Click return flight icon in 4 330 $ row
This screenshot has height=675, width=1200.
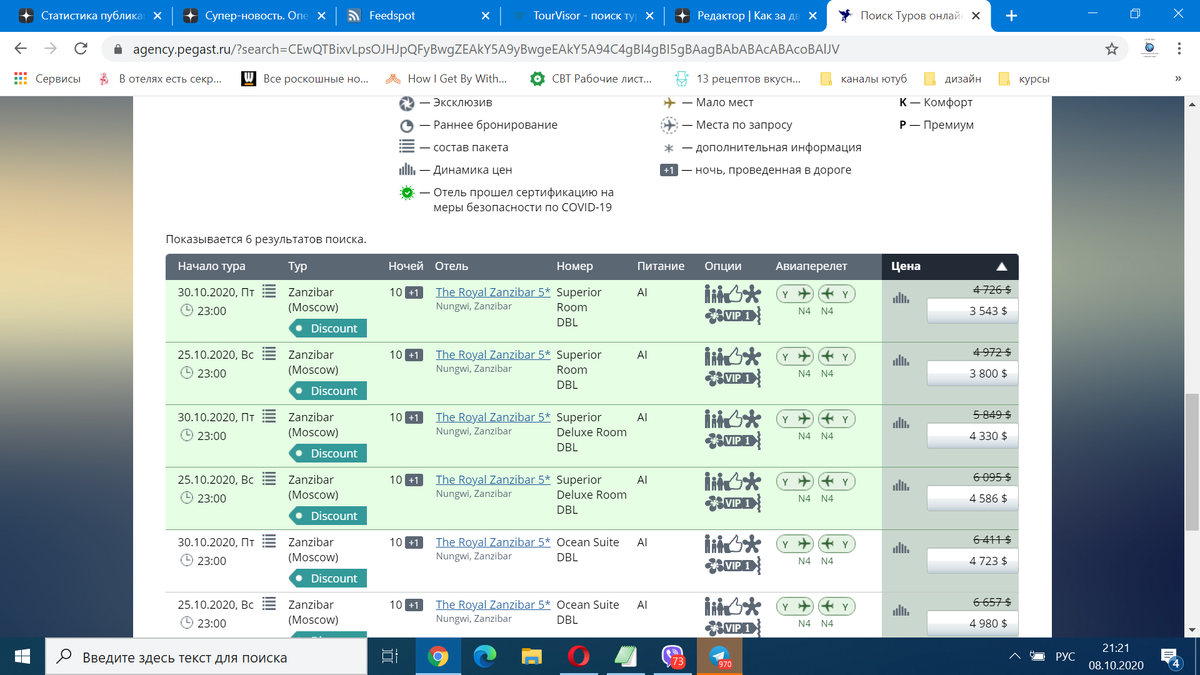click(x=837, y=419)
